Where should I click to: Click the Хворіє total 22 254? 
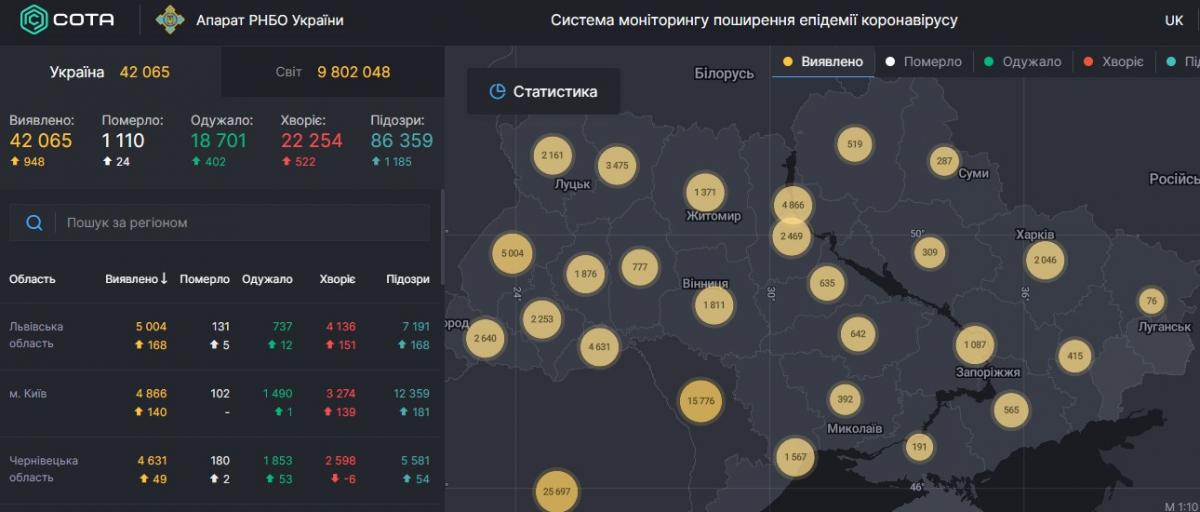312,141
